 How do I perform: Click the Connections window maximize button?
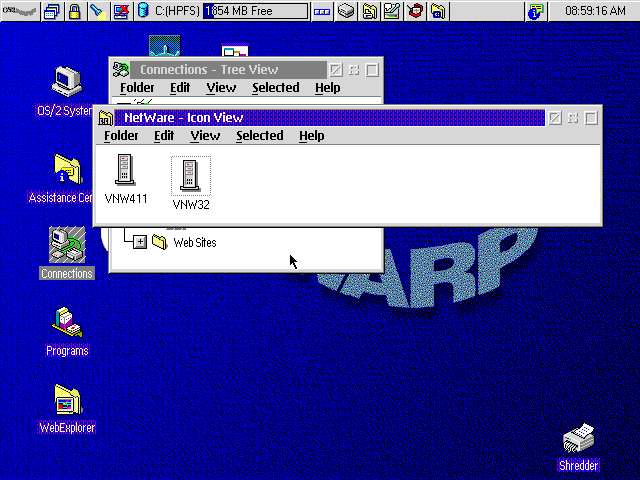coord(372,70)
